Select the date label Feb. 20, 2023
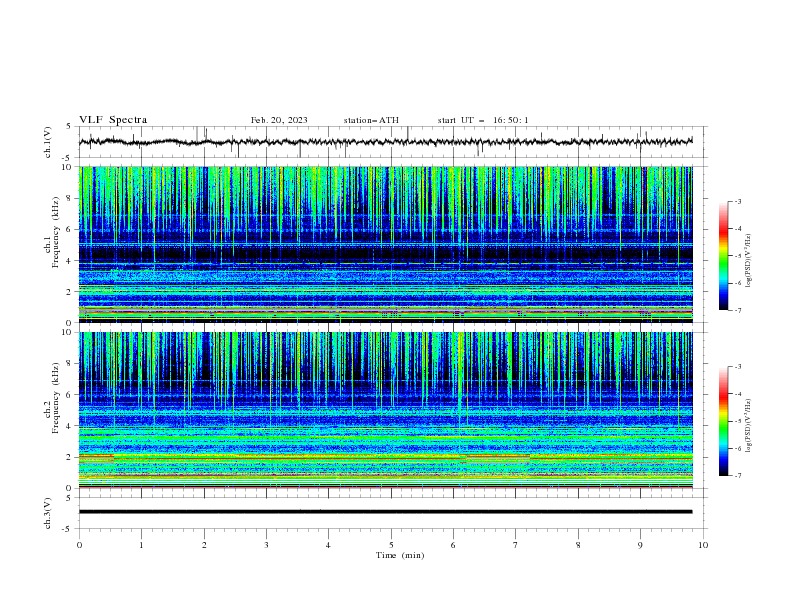The height and width of the screenshot is (612, 792). coord(279,120)
